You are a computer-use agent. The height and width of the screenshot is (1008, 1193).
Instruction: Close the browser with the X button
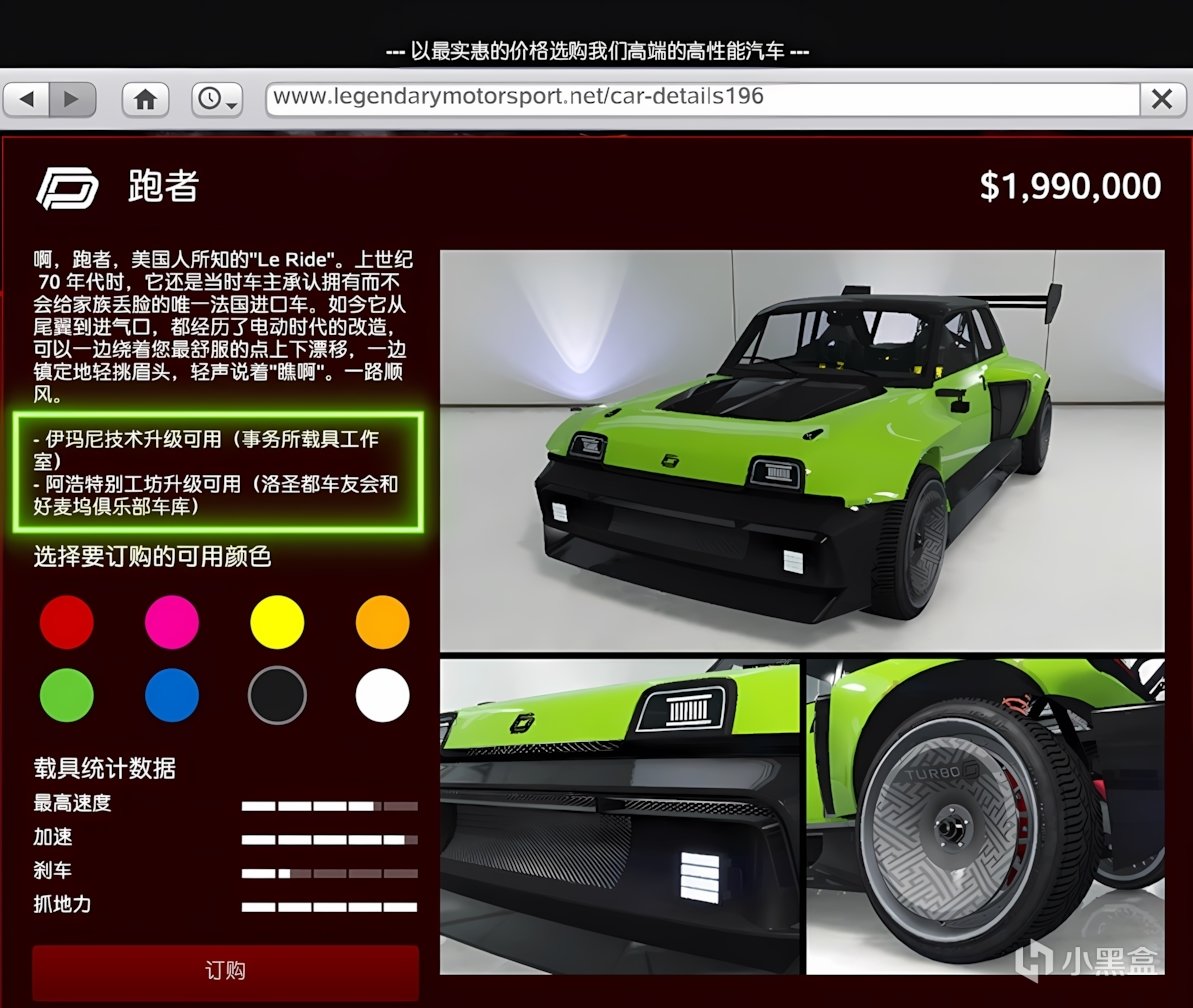point(1162,99)
